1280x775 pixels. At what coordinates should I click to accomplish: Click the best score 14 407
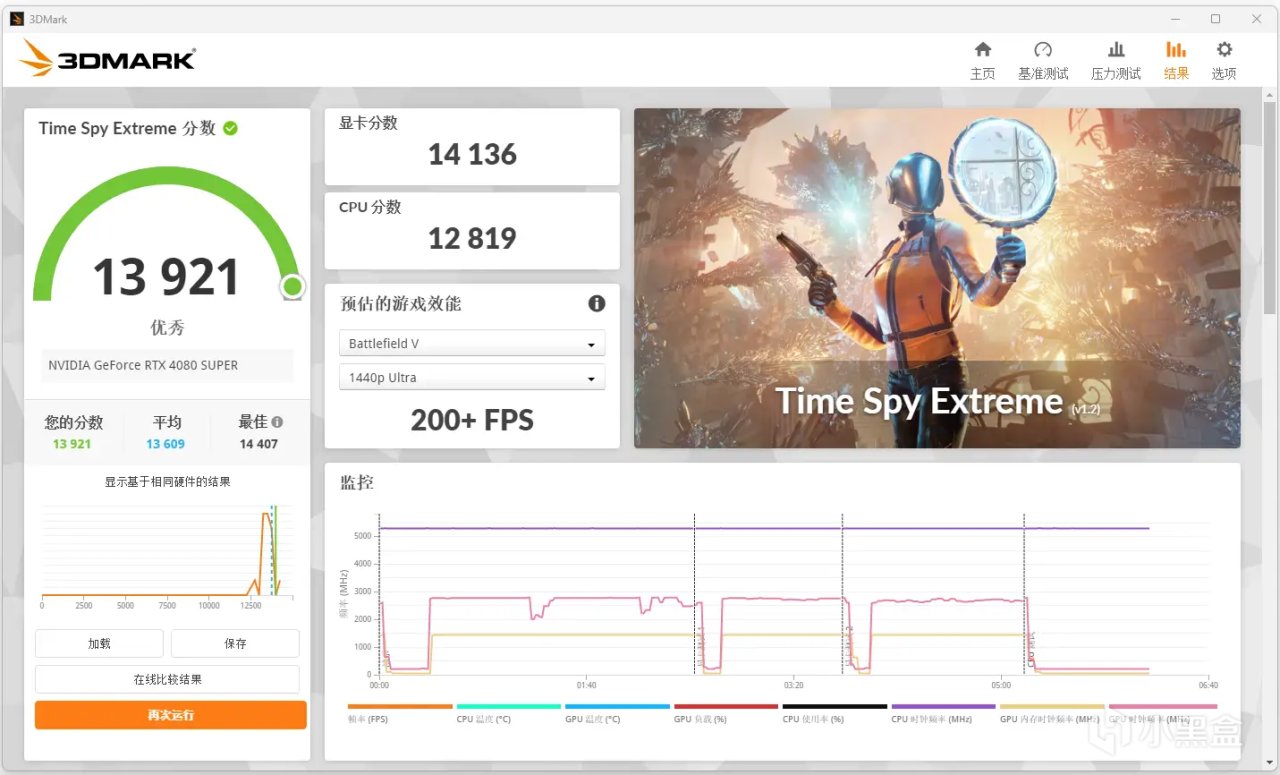259,444
